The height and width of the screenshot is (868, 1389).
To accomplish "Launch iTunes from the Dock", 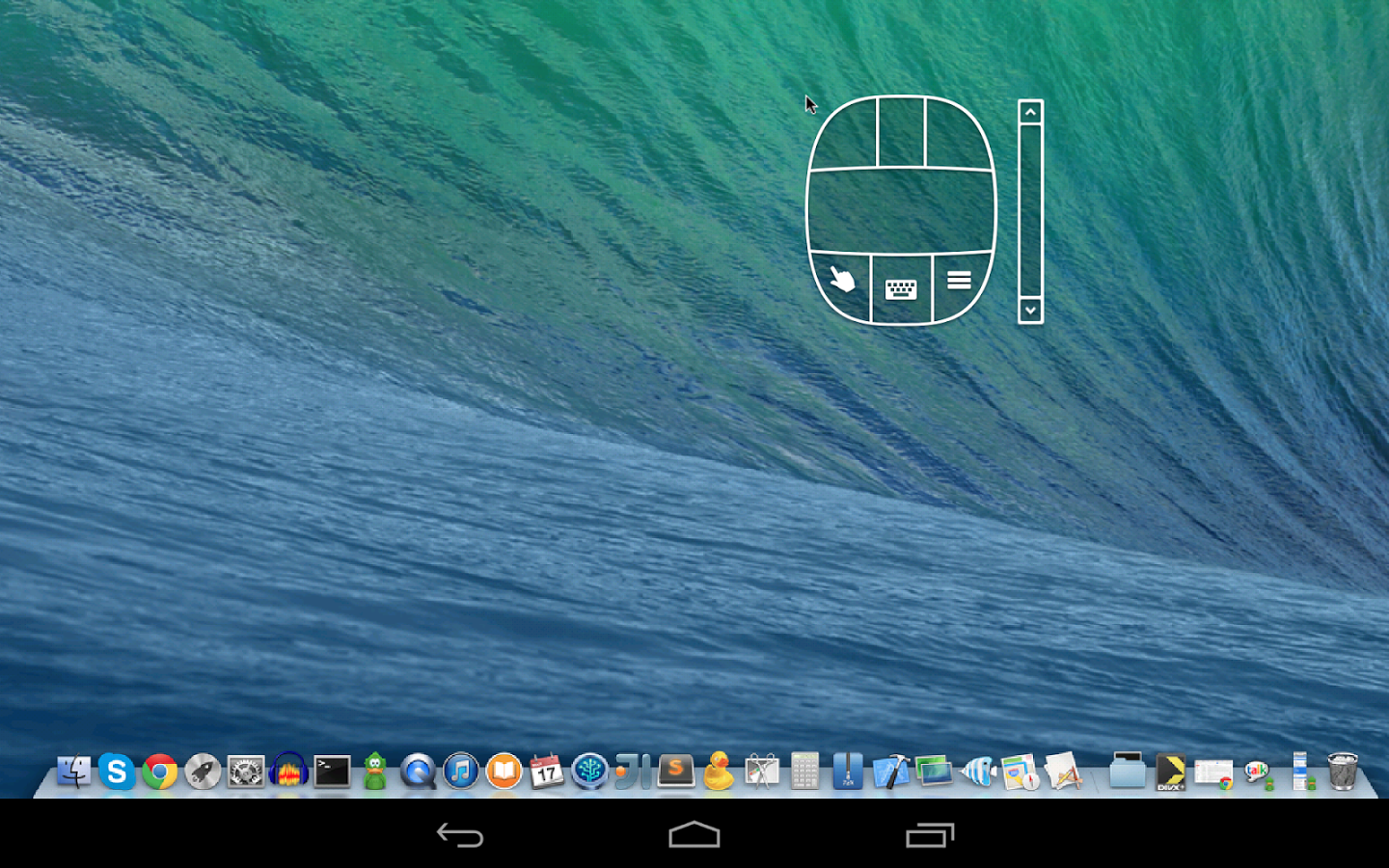I will click(x=461, y=772).
